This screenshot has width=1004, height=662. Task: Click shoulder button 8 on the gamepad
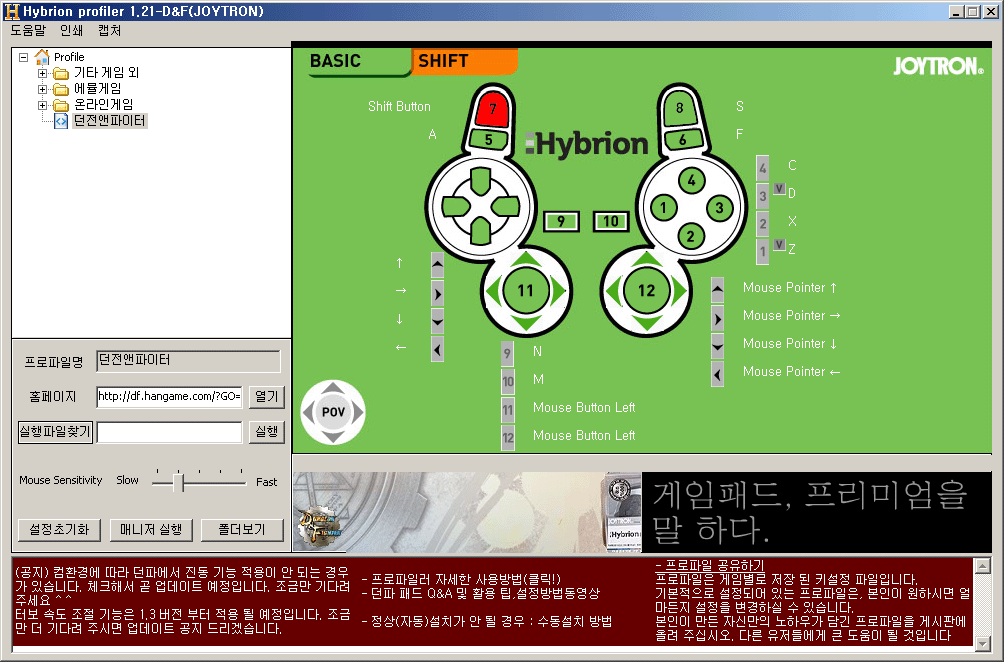(x=679, y=108)
